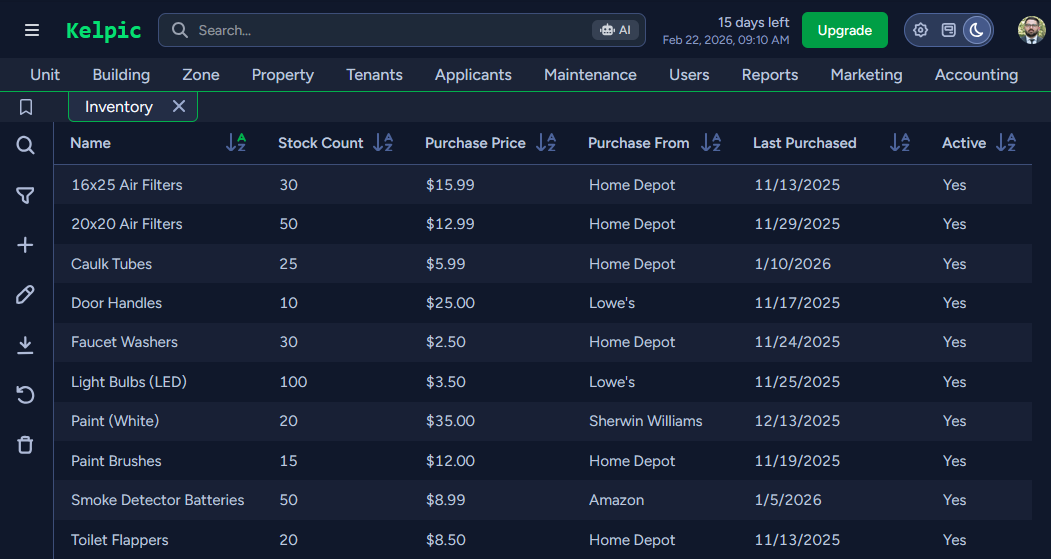
Task: Open the Maintenance menu
Action: tap(590, 75)
